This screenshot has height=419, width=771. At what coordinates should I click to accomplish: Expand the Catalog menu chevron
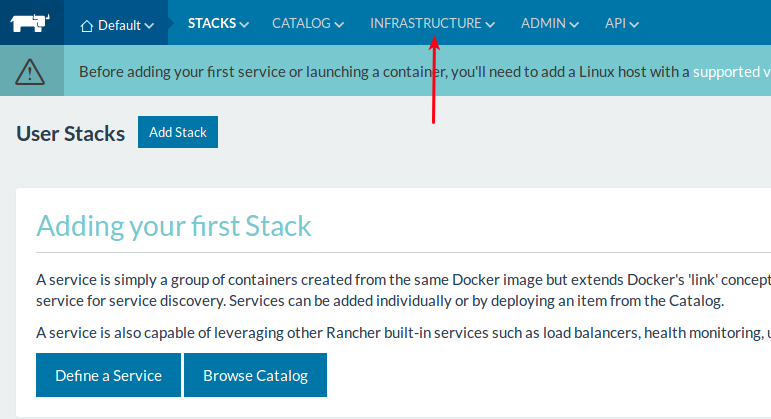[339, 25]
